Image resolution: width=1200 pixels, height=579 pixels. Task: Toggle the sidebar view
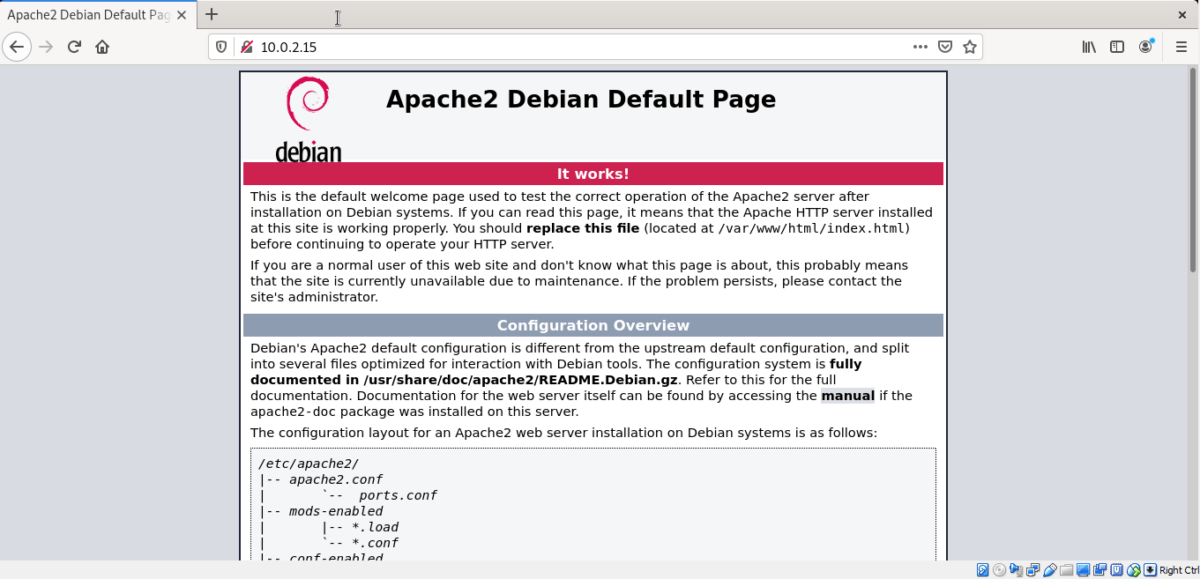tap(1117, 47)
